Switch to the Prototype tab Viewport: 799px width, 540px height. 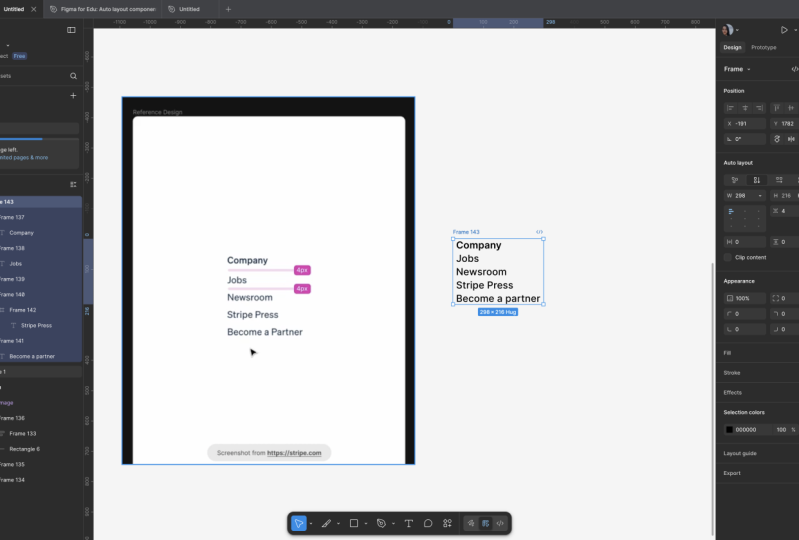tap(763, 47)
